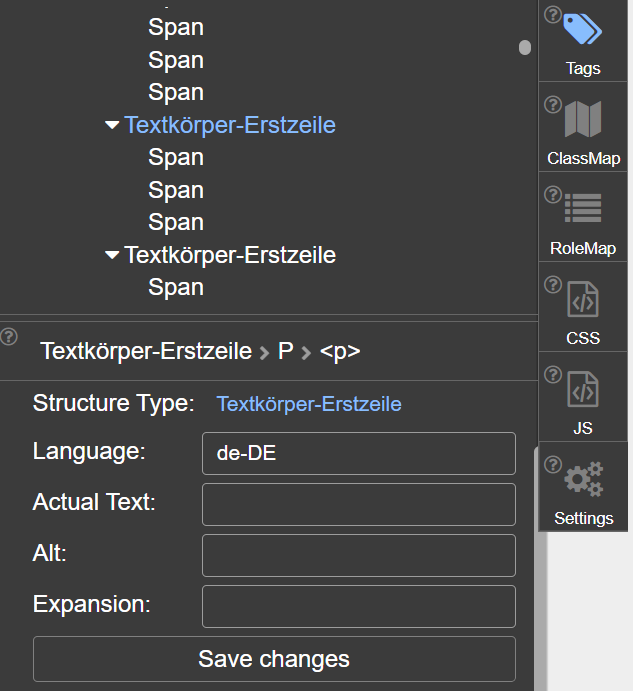Collapse the second Textkörper-Erstzeile tree node
Screen dimensions: 633x691
click(x=111, y=256)
